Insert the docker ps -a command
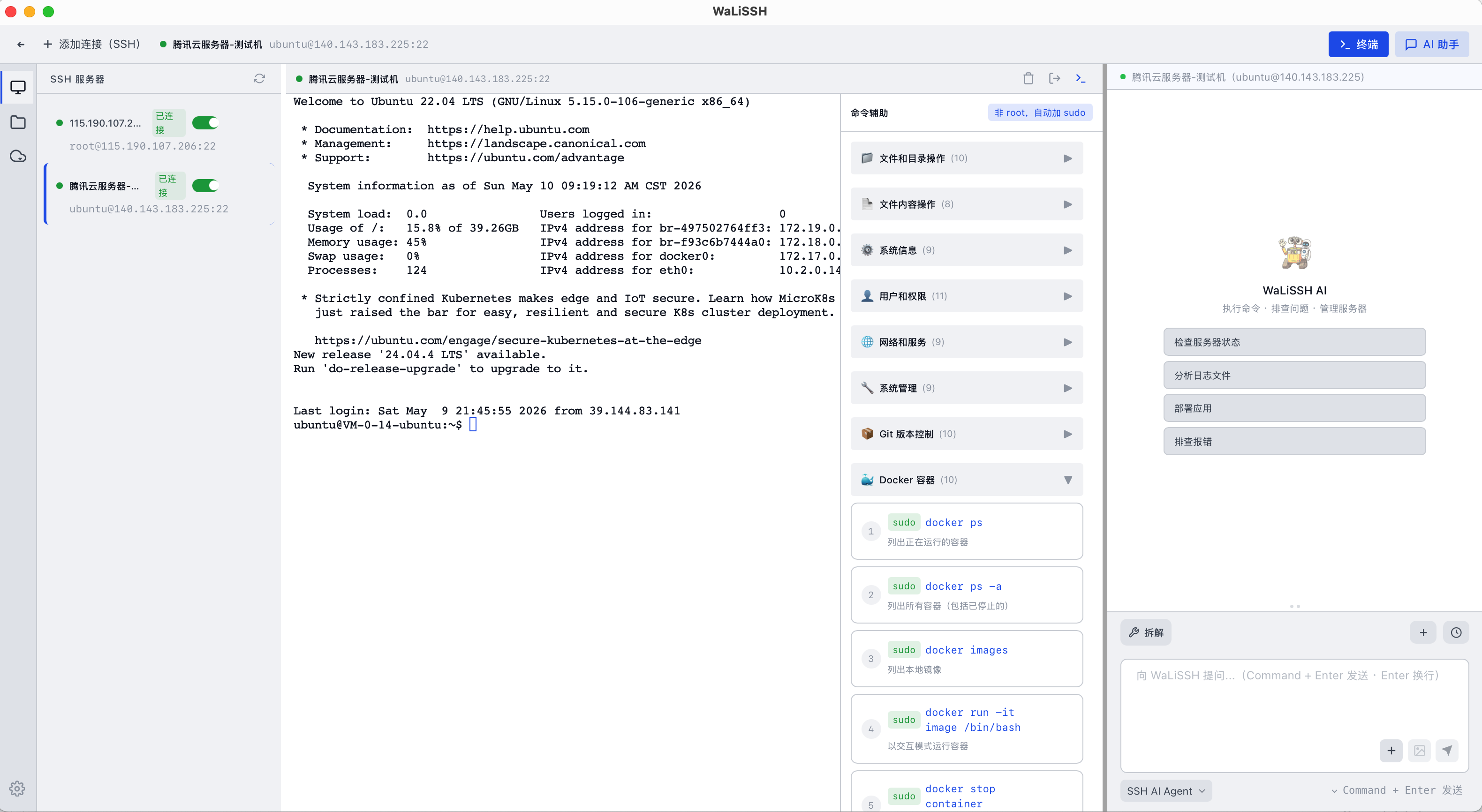The width and height of the screenshot is (1482, 812). (x=967, y=595)
